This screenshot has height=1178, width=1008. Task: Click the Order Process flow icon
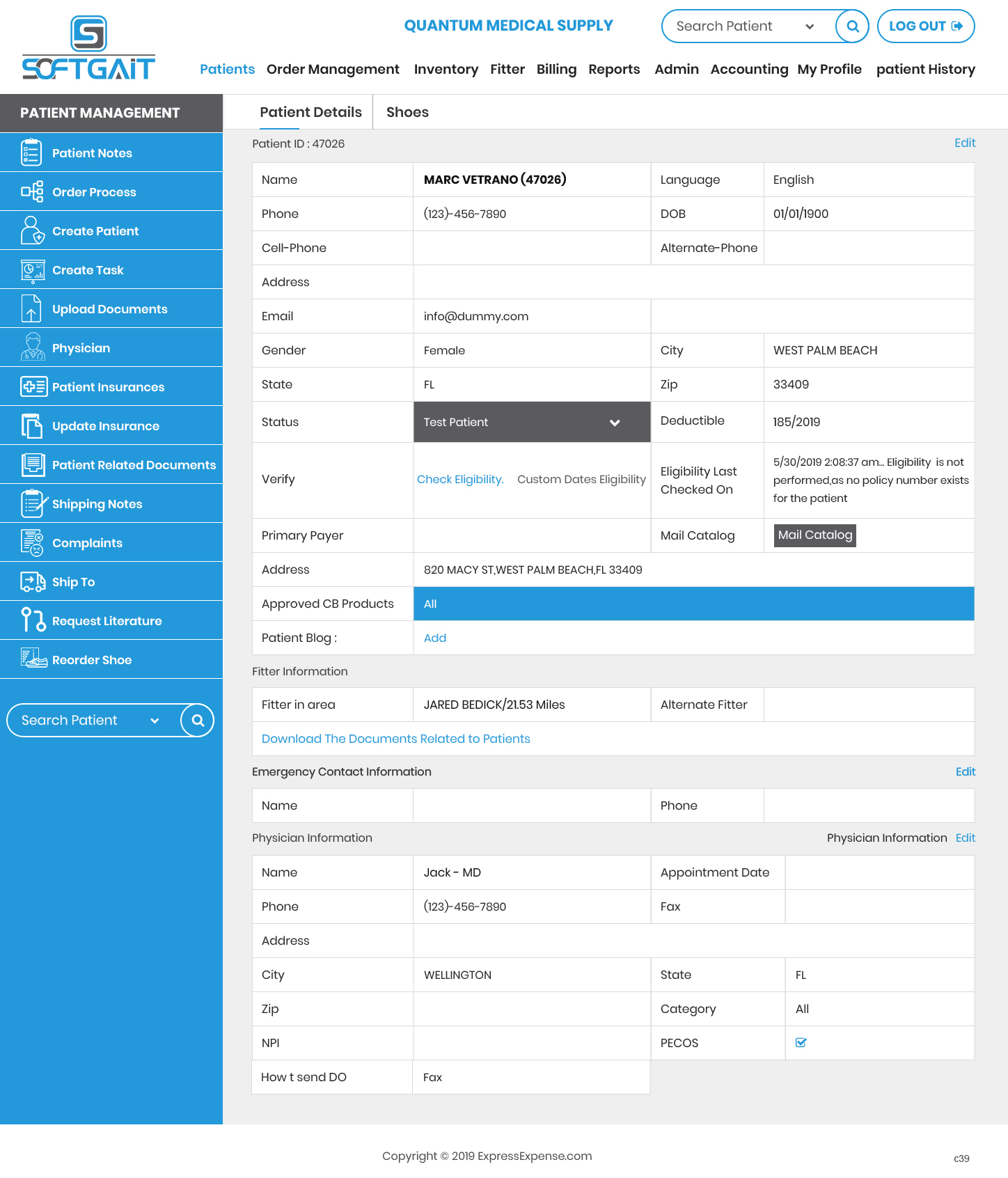31,191
